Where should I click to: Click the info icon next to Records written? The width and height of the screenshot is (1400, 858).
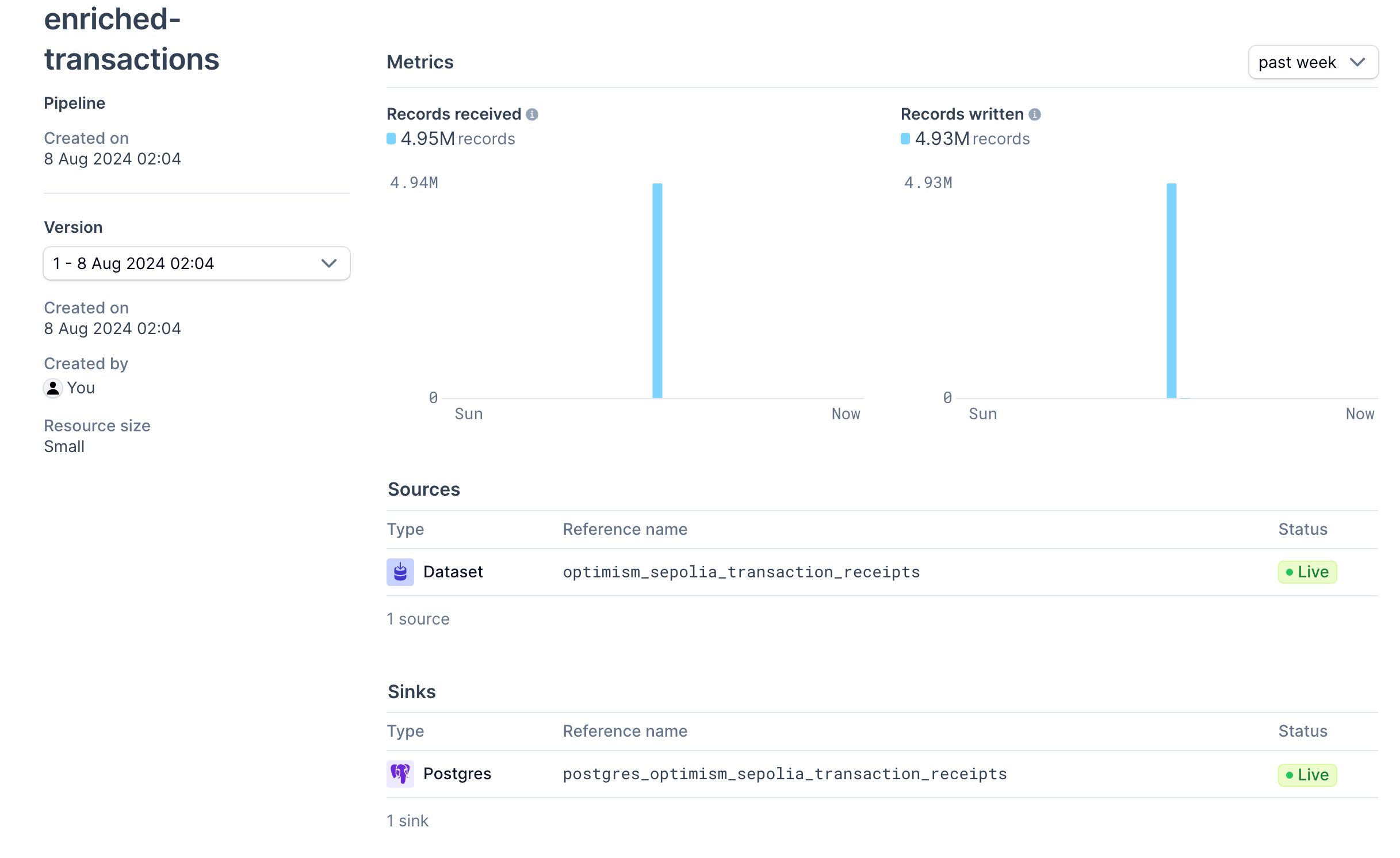coord(1034,113)
